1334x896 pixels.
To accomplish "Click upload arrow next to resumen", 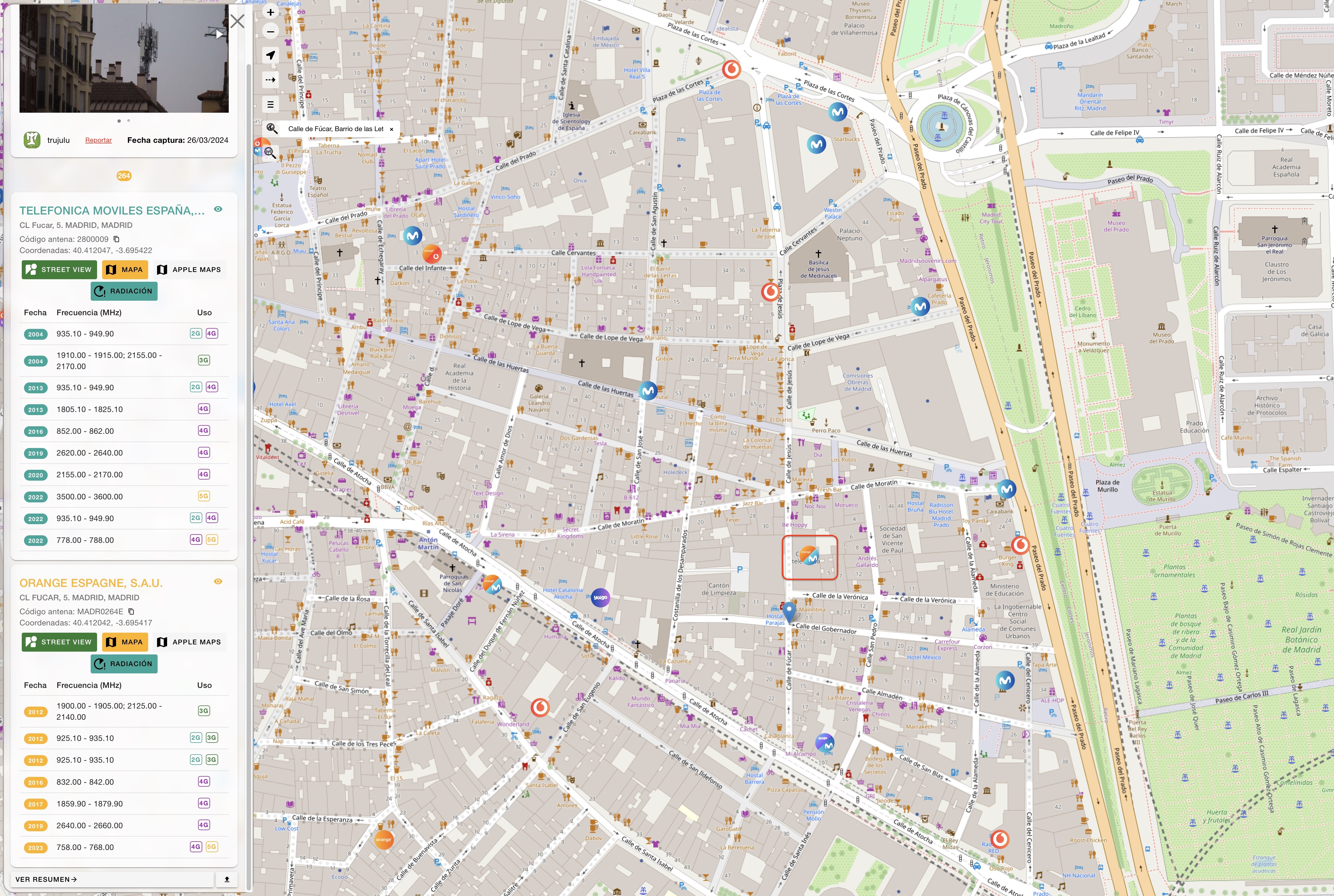I will pos(227,879).
